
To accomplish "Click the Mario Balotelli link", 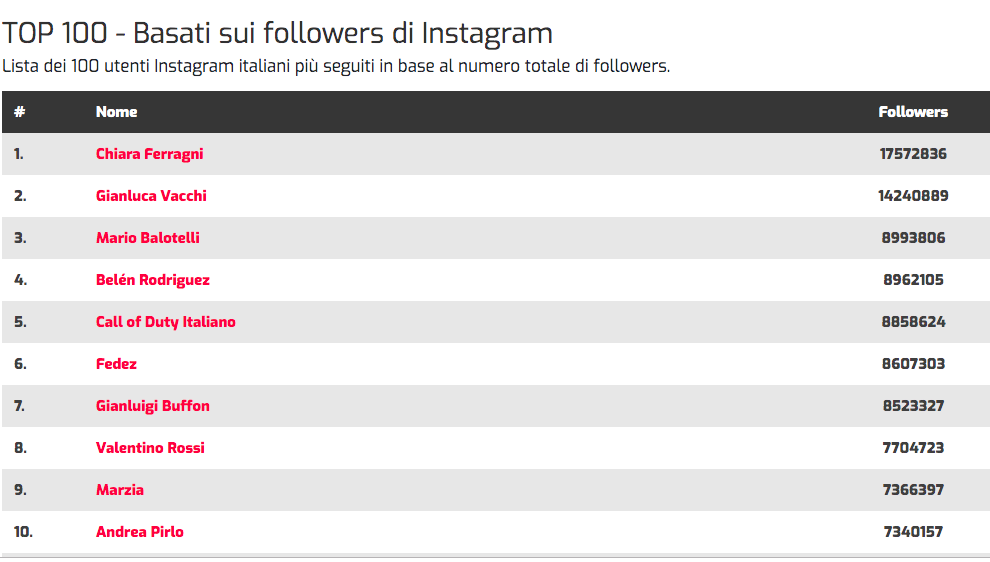I will point(148,238).
